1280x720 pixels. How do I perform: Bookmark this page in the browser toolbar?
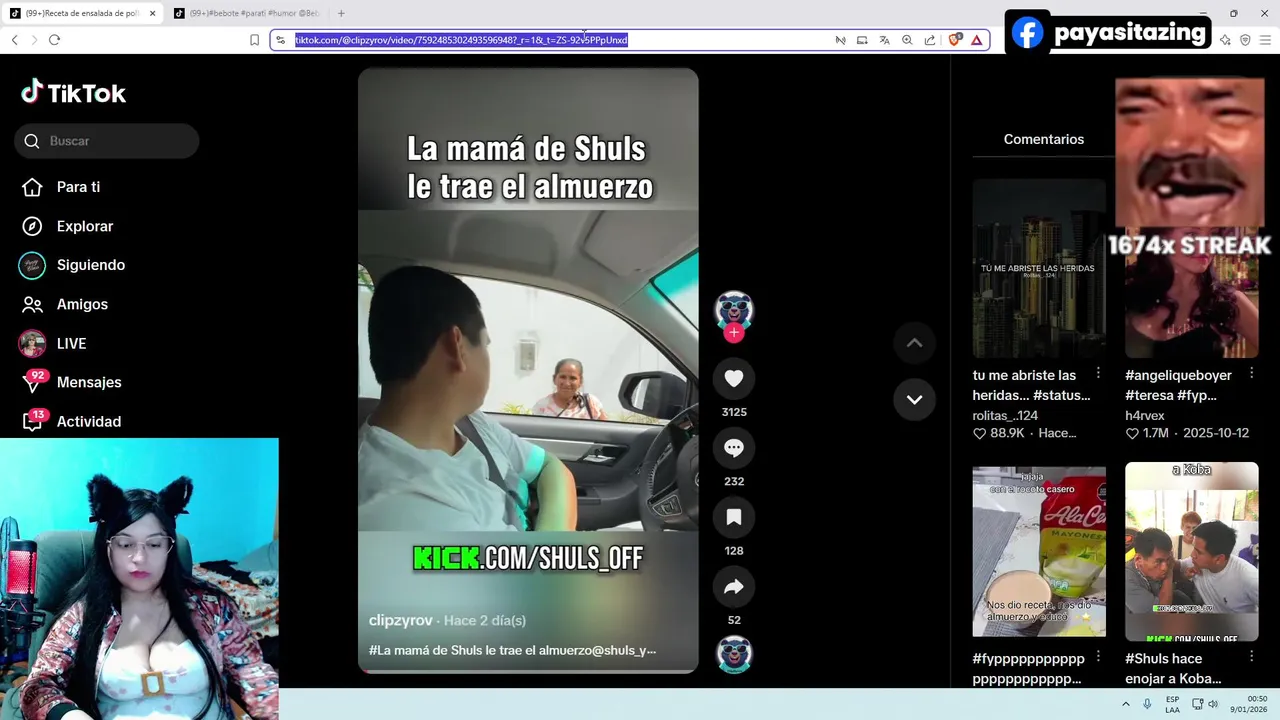pos(254,40)
